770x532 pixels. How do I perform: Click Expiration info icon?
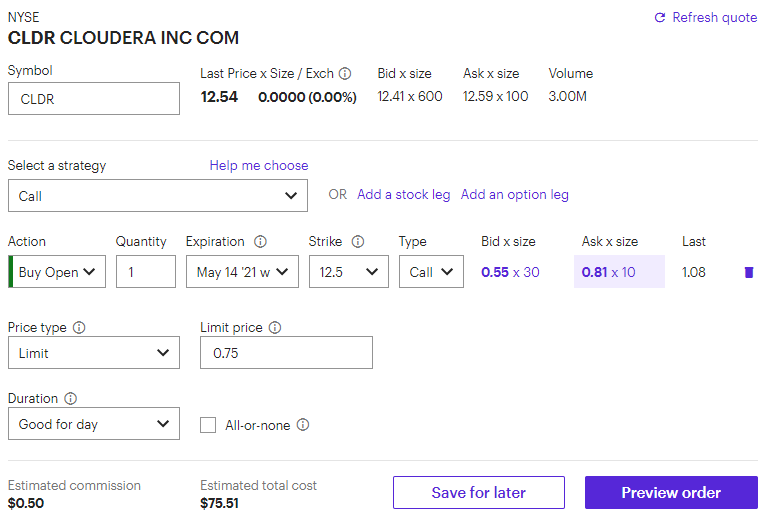point(260,241)
